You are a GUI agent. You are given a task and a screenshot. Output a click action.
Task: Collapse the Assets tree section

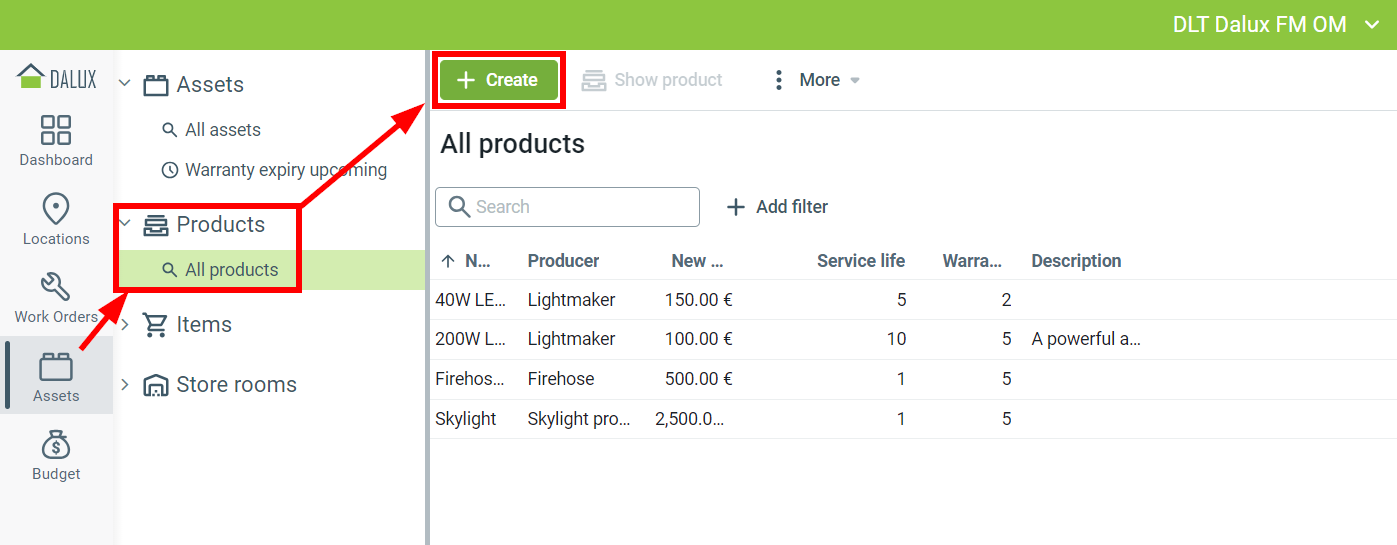click(125, 84)
